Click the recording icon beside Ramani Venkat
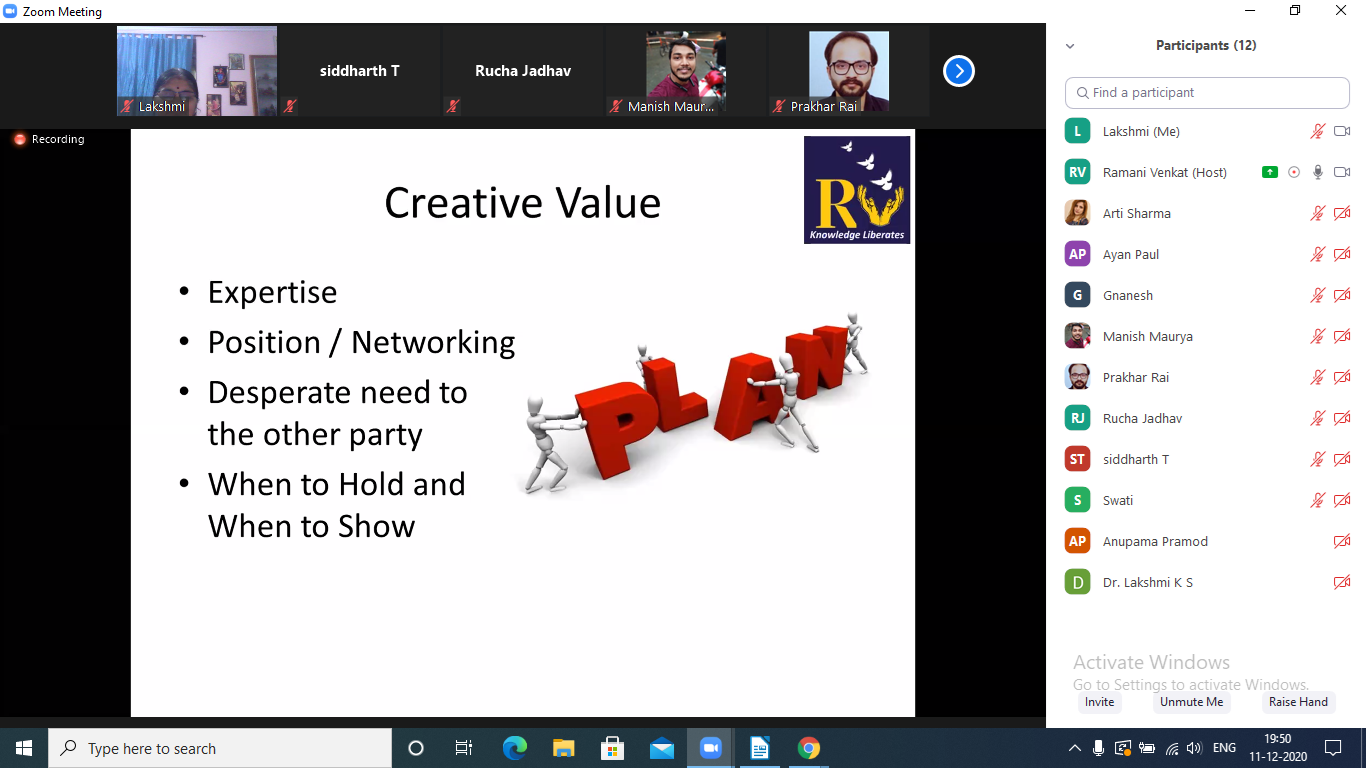Image resolution: width=1366 pixels, height=768 pixels. click(x=1294, y=172)
